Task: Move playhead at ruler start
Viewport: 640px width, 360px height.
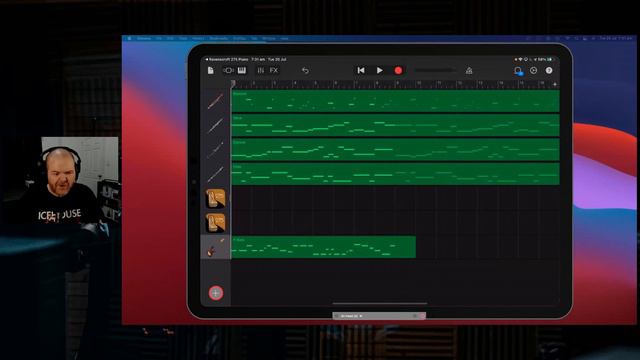Action: pyautogui.click(x=233, y=84)
